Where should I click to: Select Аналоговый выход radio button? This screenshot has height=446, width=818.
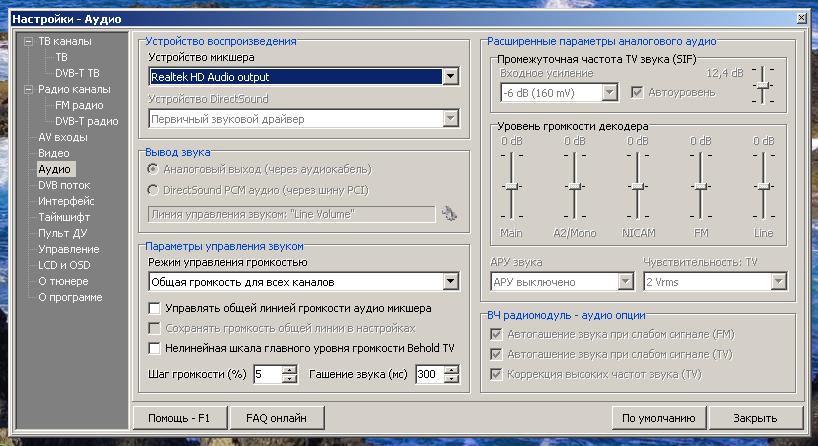pyautogui.click(x=153, y=168)
